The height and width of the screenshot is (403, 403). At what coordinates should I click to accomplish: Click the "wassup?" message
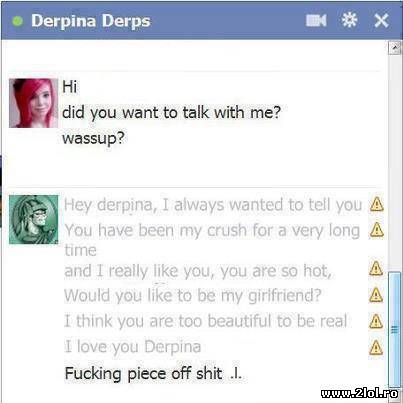tap(93, 138)
